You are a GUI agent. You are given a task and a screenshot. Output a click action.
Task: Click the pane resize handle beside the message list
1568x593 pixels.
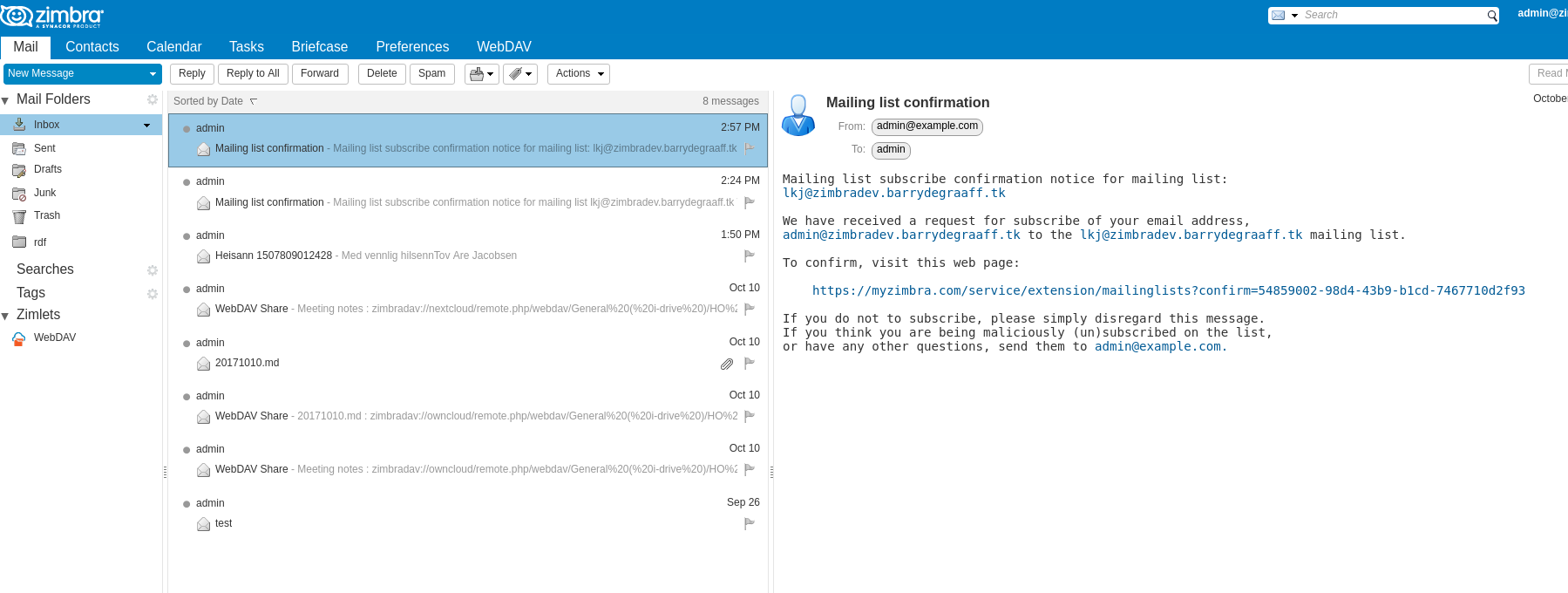coord(771,472)
